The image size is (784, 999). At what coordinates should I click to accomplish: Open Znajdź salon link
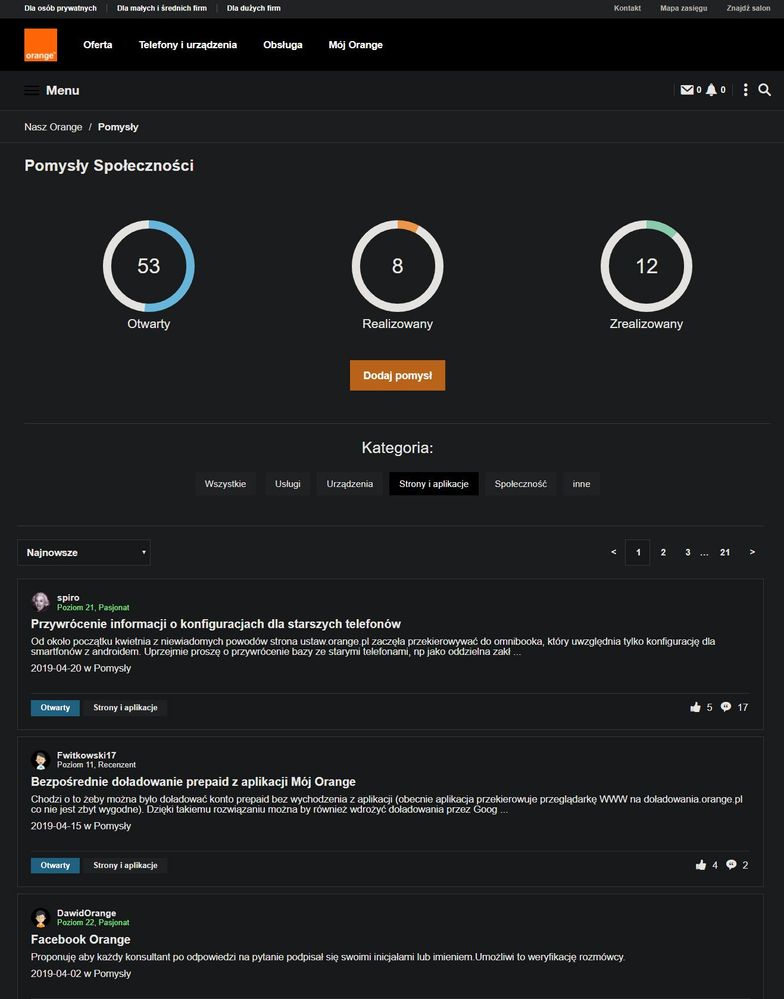pyautogui.click(x=748, y=8)
